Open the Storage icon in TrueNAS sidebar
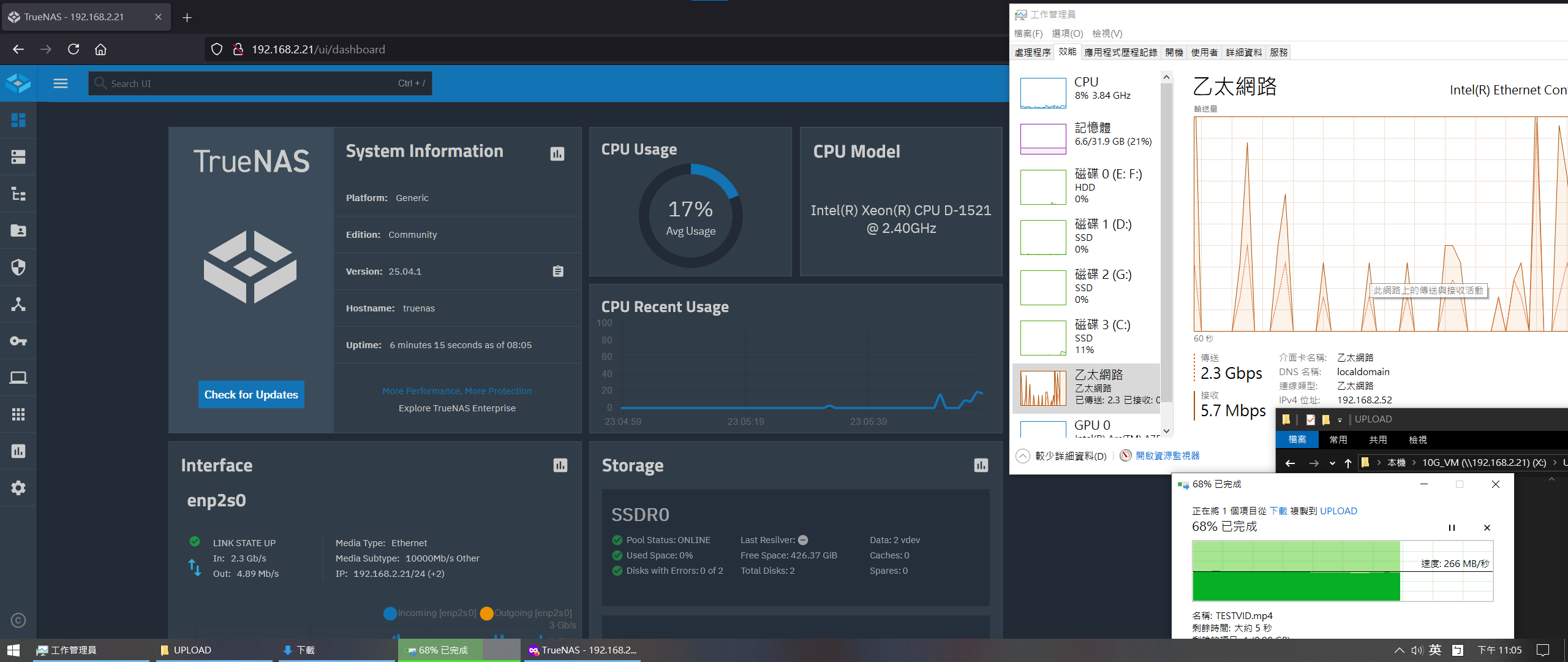Image resolution: width=1568 pixels, height=662 pixels. 18,157
